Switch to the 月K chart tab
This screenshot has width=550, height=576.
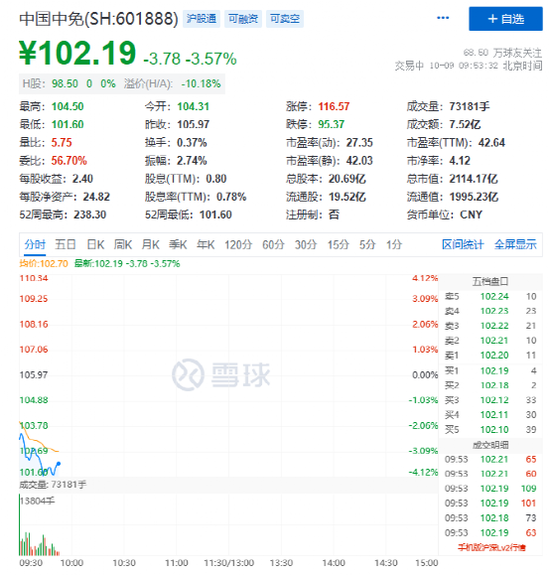coord(150,244)
